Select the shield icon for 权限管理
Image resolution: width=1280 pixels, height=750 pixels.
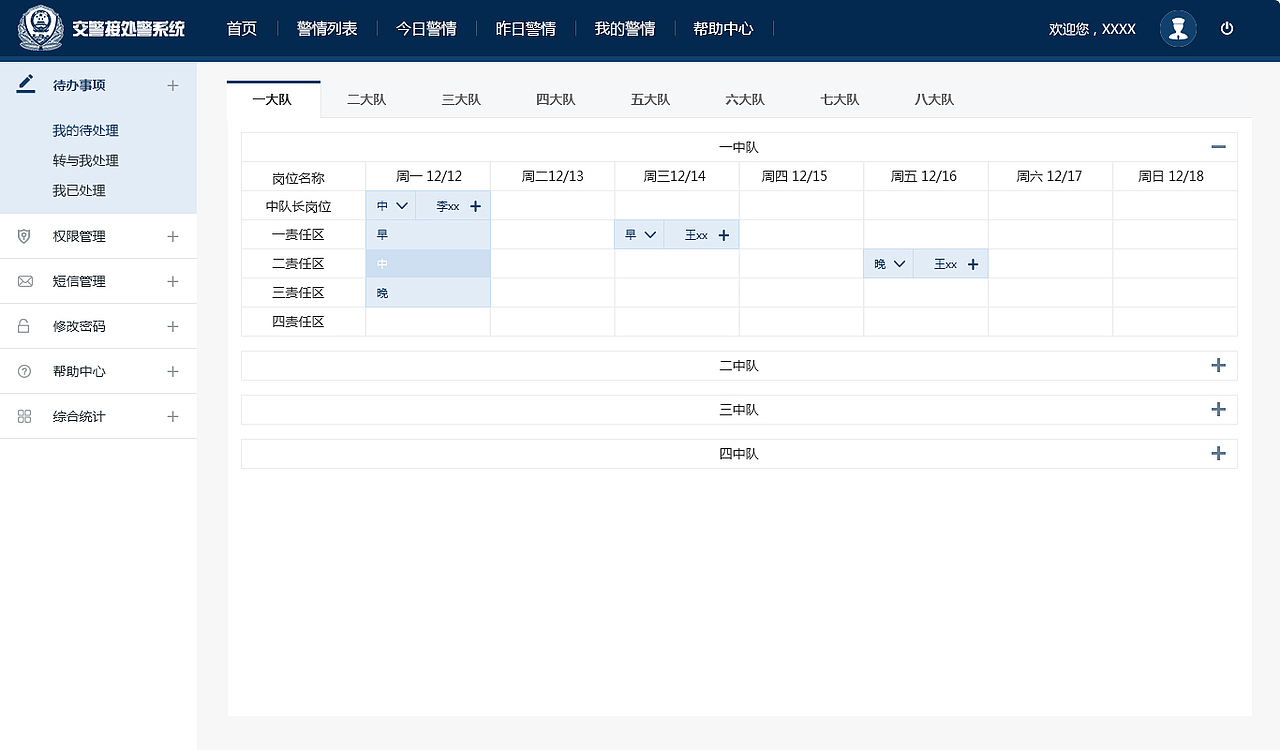[23, 236]
